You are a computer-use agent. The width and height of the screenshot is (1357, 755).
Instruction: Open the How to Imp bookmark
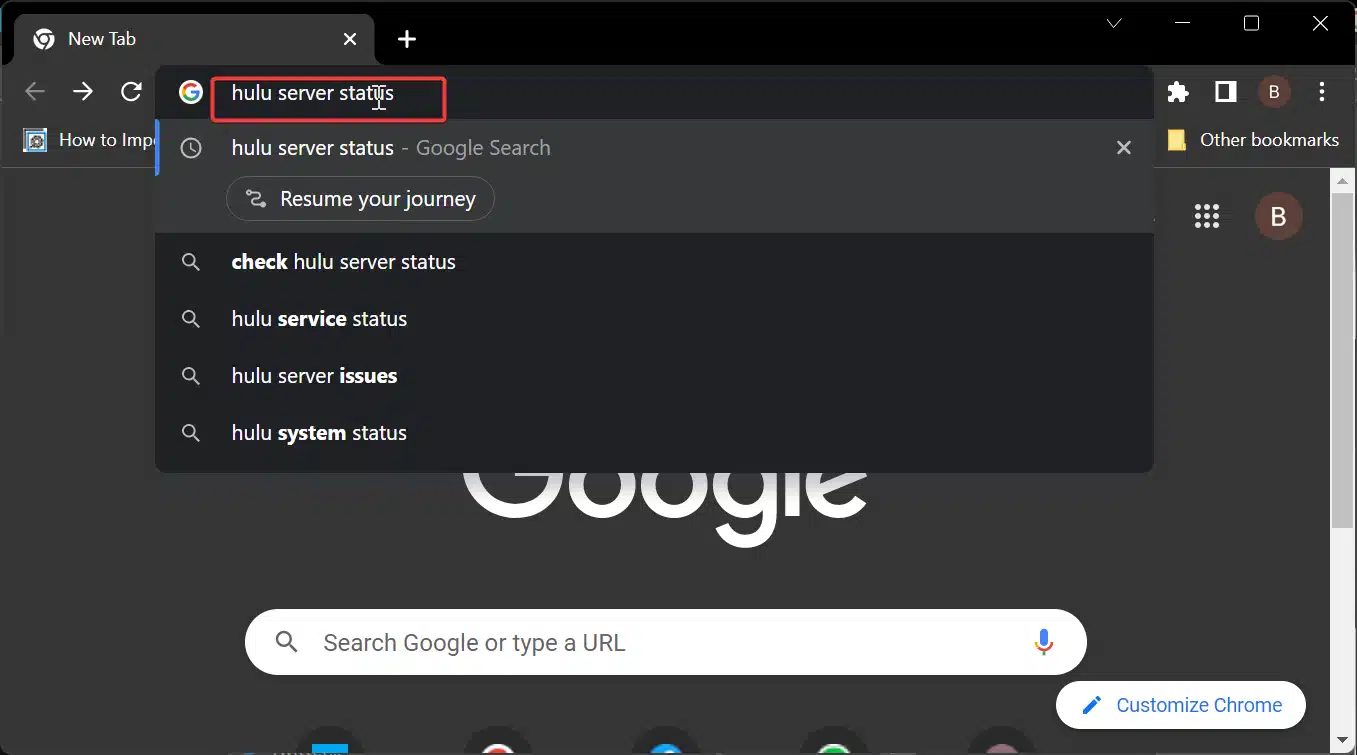coord(88,140)
